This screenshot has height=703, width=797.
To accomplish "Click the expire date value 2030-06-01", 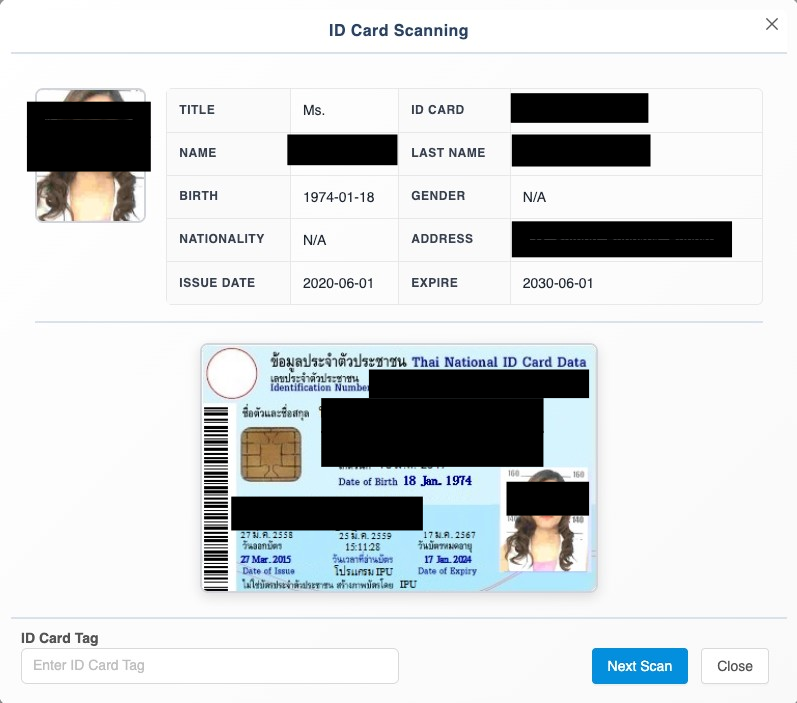I will [x=558, y=283].
